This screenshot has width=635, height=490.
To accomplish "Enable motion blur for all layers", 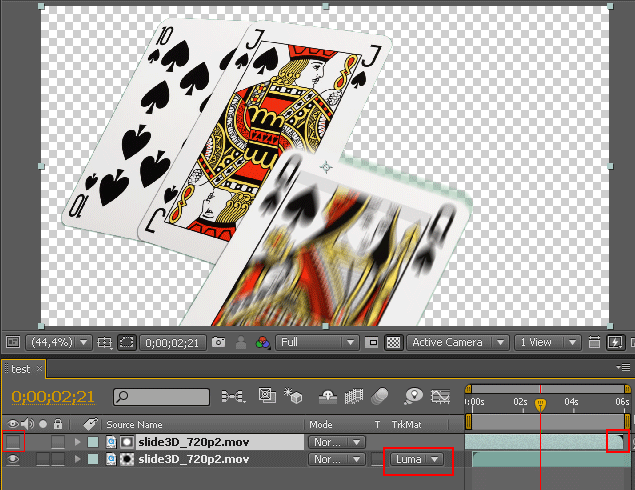I will pyautogui.click(x=379, y=396).
